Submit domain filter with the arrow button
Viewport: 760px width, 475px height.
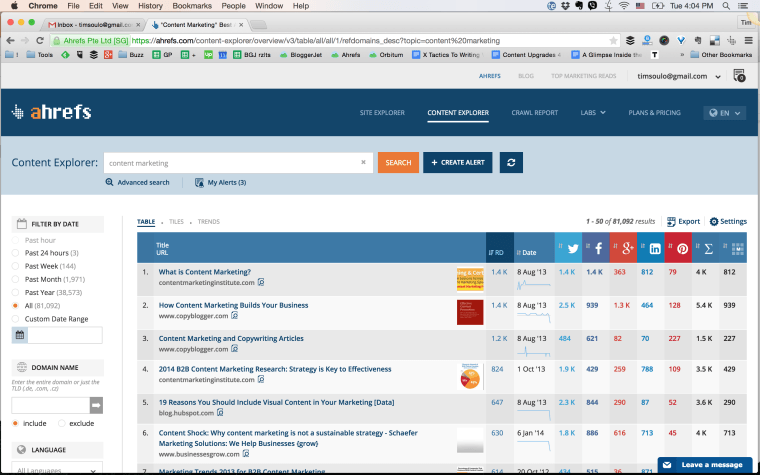click(x=96, y=406)
